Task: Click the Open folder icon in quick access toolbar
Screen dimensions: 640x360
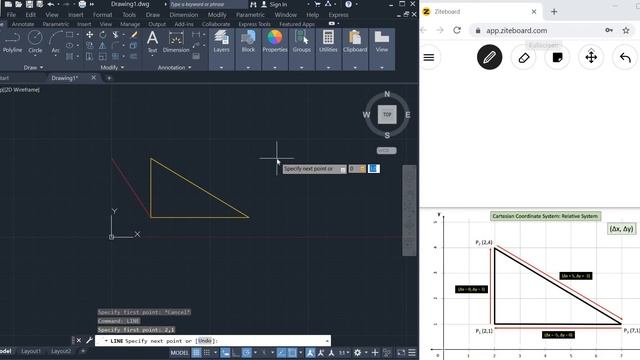Action: click(x=18, y=4)
